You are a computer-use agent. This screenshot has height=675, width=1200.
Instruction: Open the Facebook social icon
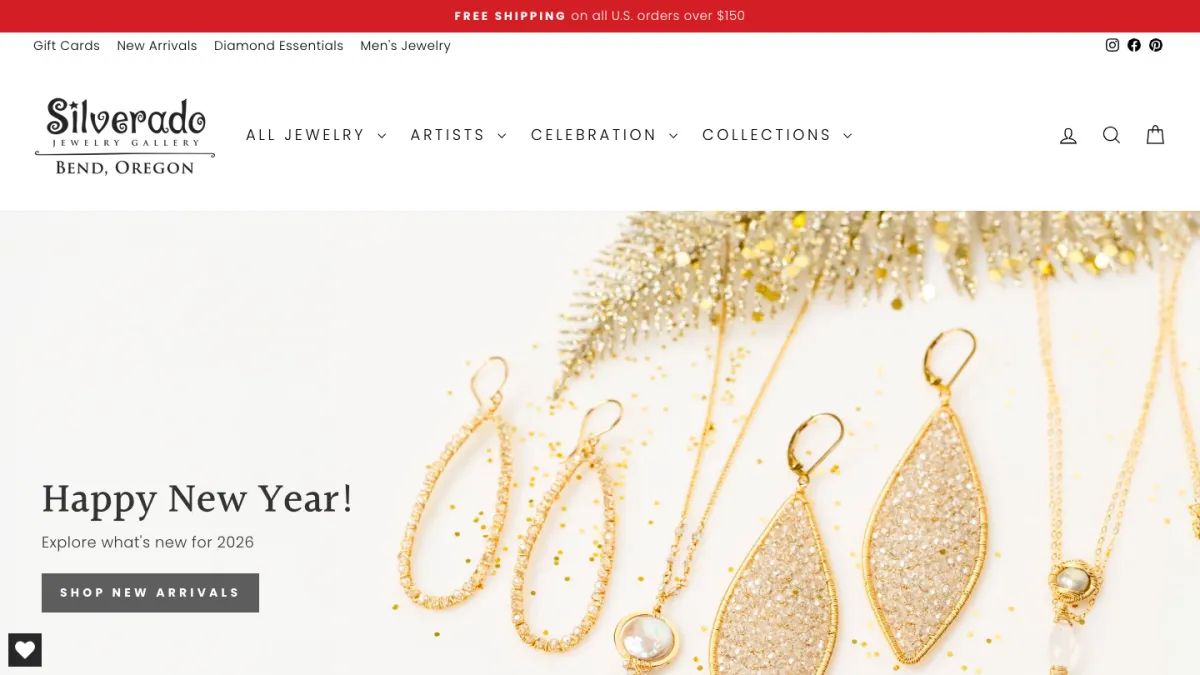1134,45
